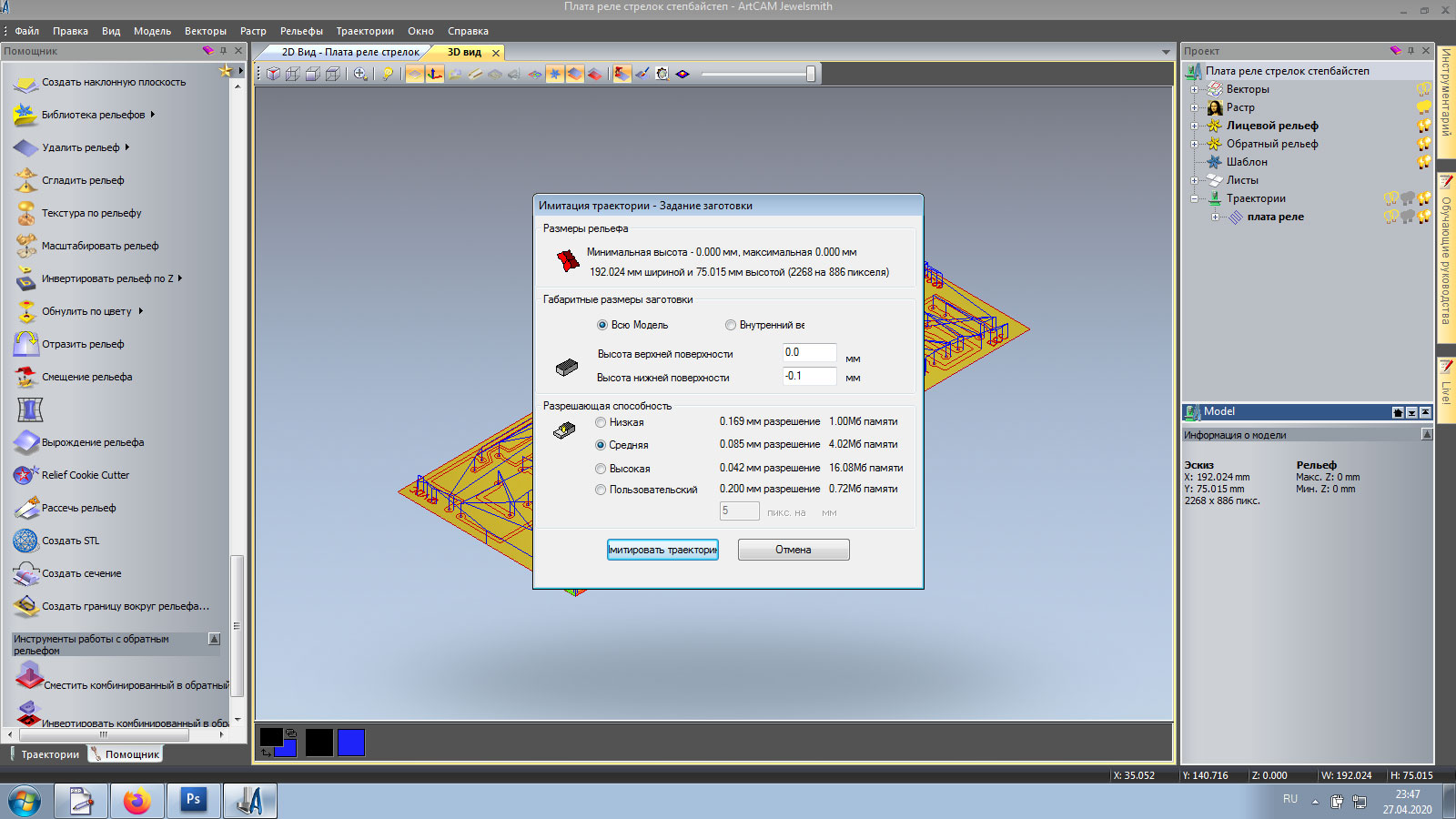Click Create Angled Plane icon in Assistant
Screen dimensions: 1456x819
26,82
